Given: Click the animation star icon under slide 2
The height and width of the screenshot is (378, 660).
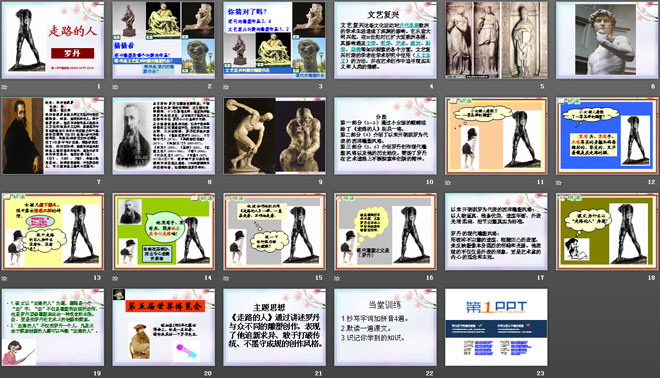Looking at the screenshot, I should tap(115, 87).
